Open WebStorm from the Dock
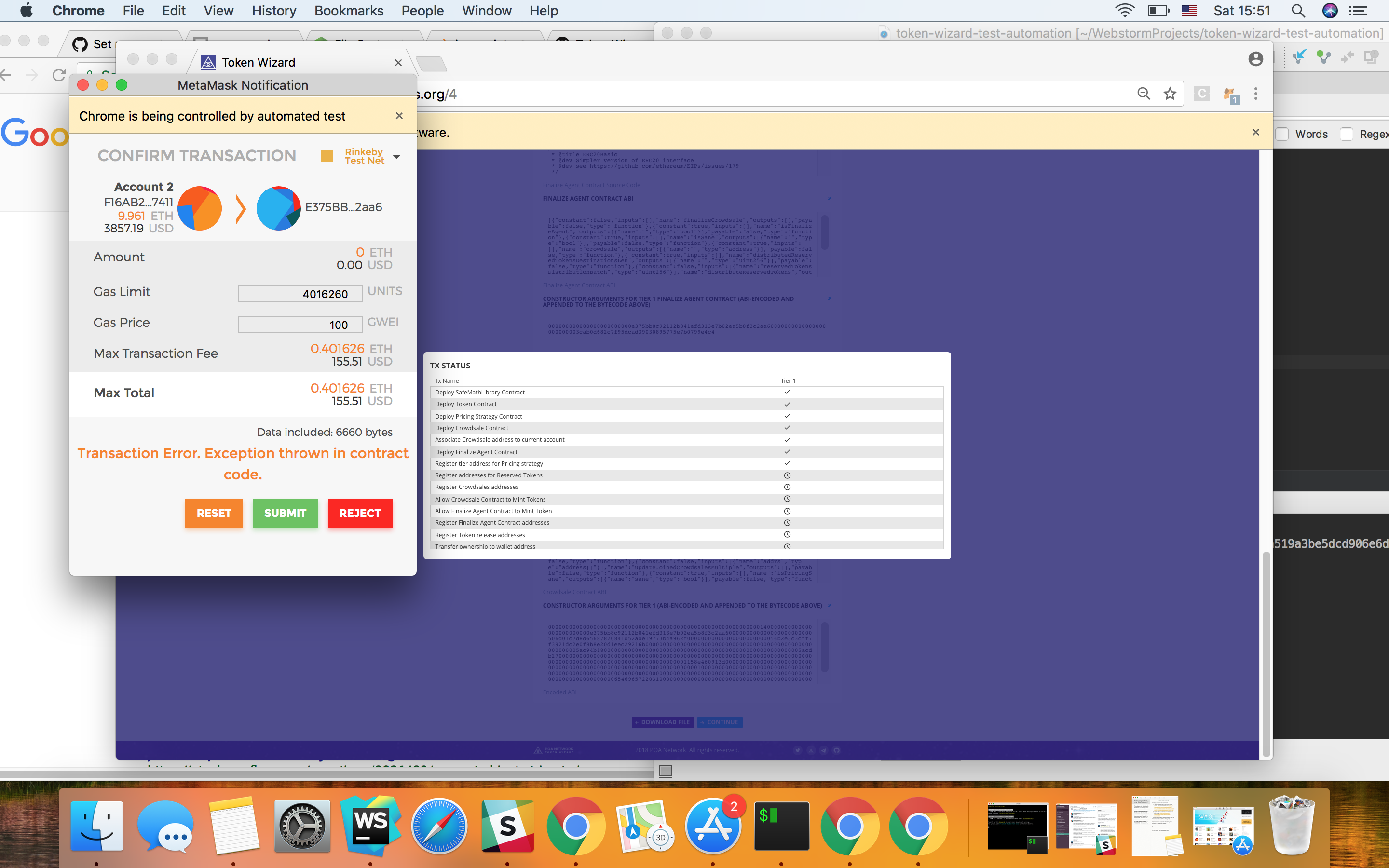Viewport: 1389px width, 868px height. coord(370,826)
